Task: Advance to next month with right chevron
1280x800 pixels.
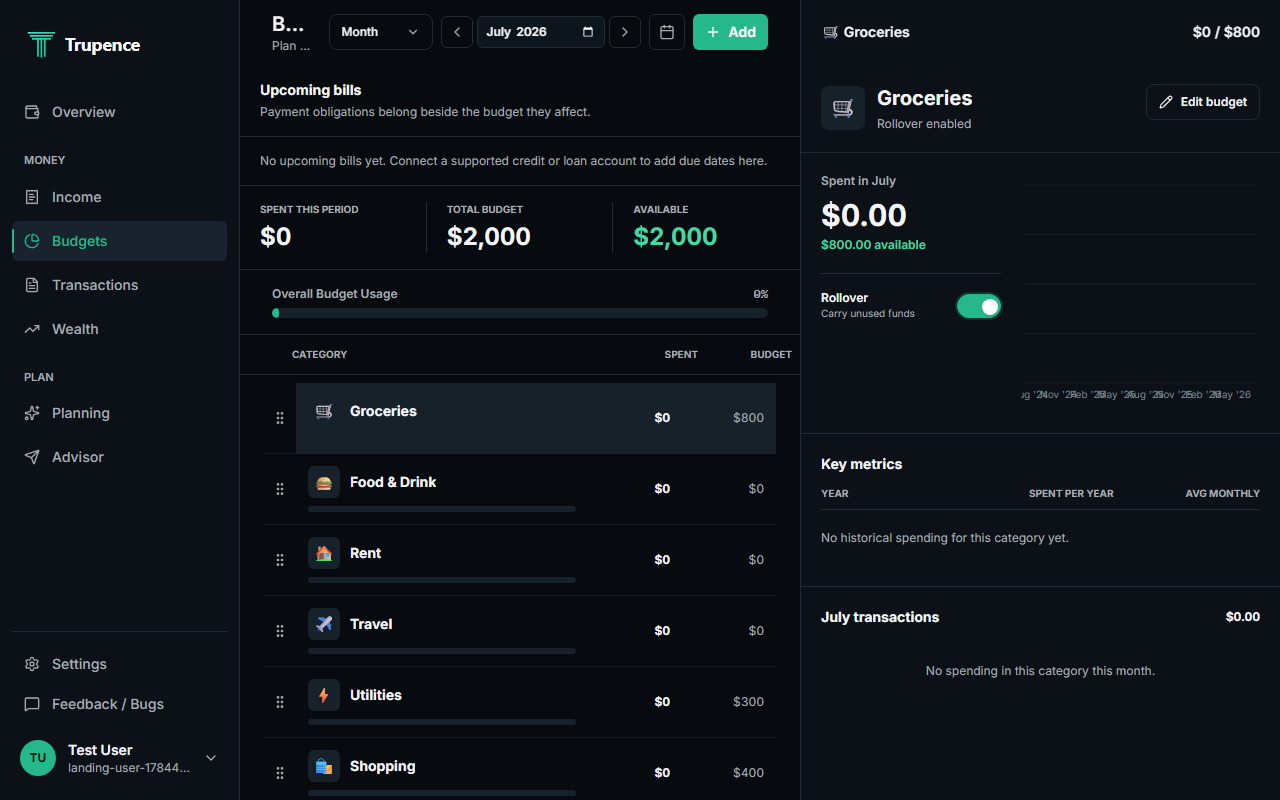Action: 625,32
